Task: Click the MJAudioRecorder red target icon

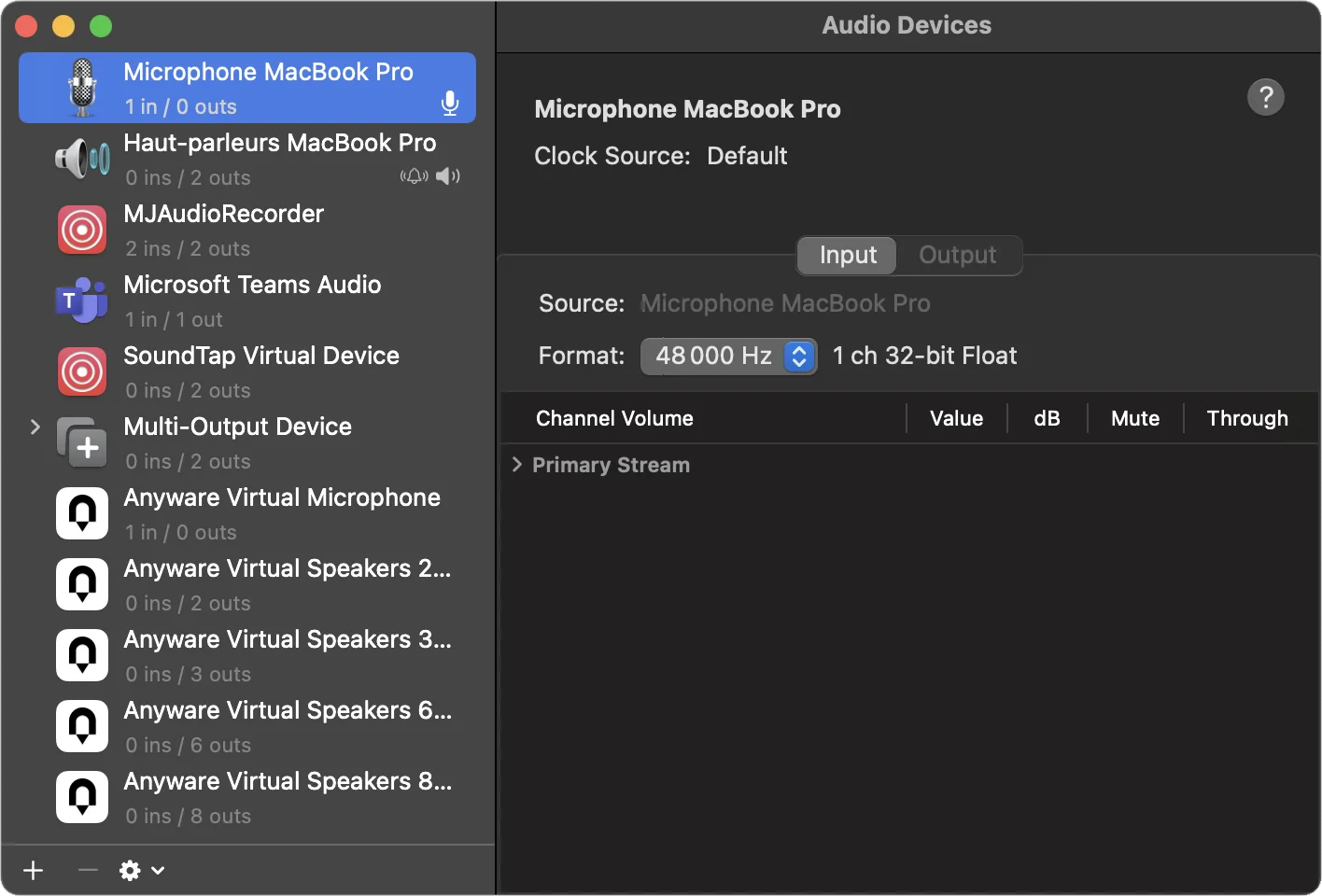Action: click(x=82, y=230)
